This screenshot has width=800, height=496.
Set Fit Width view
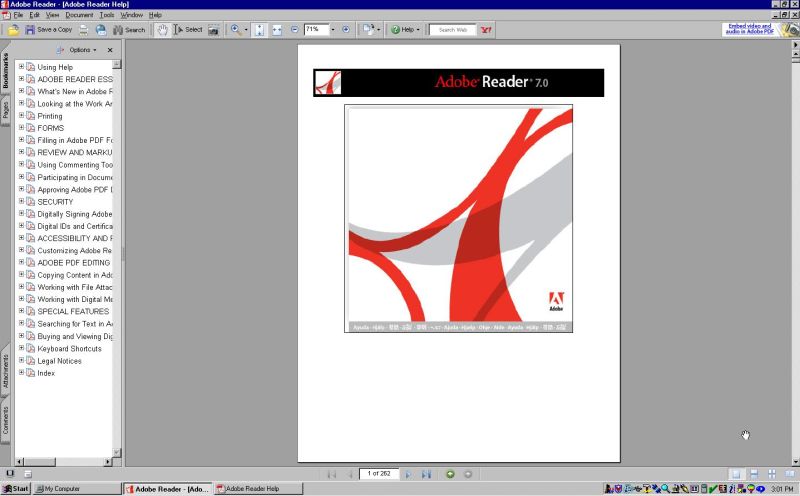coord(277,30)
